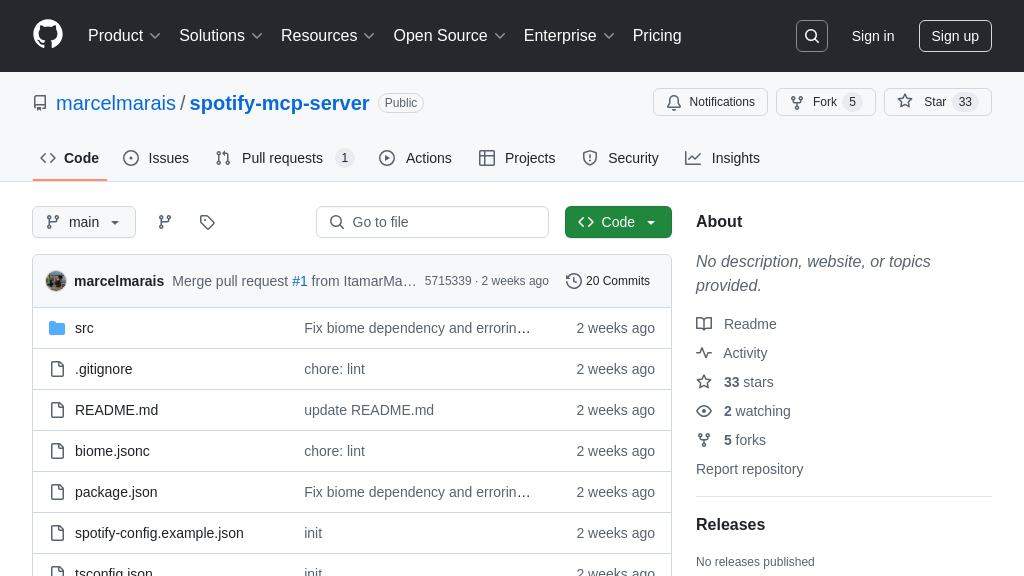Expand the Resources menu
The width and height of the screenshot is (1024, 576).
click(x=328, y=36)
